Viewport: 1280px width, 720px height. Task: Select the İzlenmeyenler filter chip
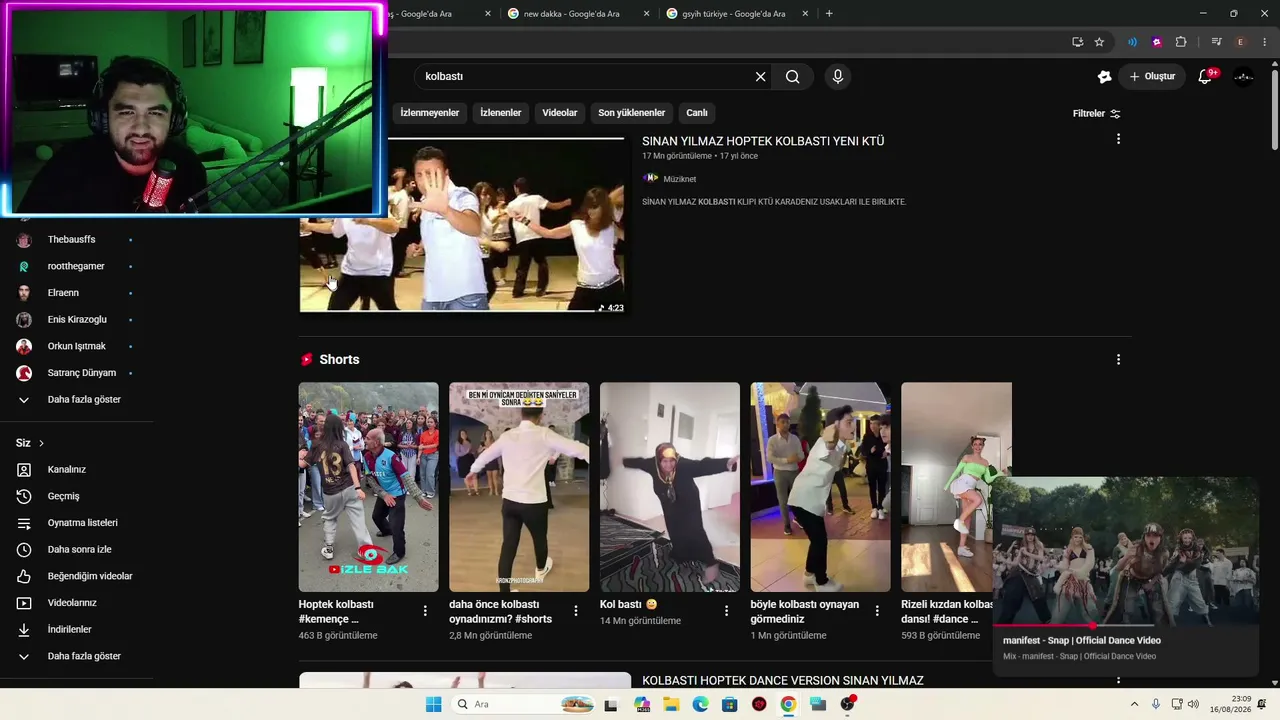tap(430, 113)
